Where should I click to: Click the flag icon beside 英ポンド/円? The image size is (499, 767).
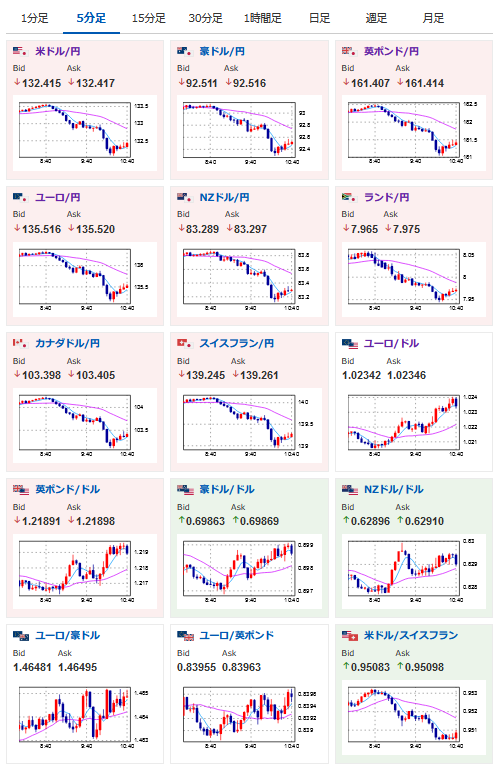point(349,51)
